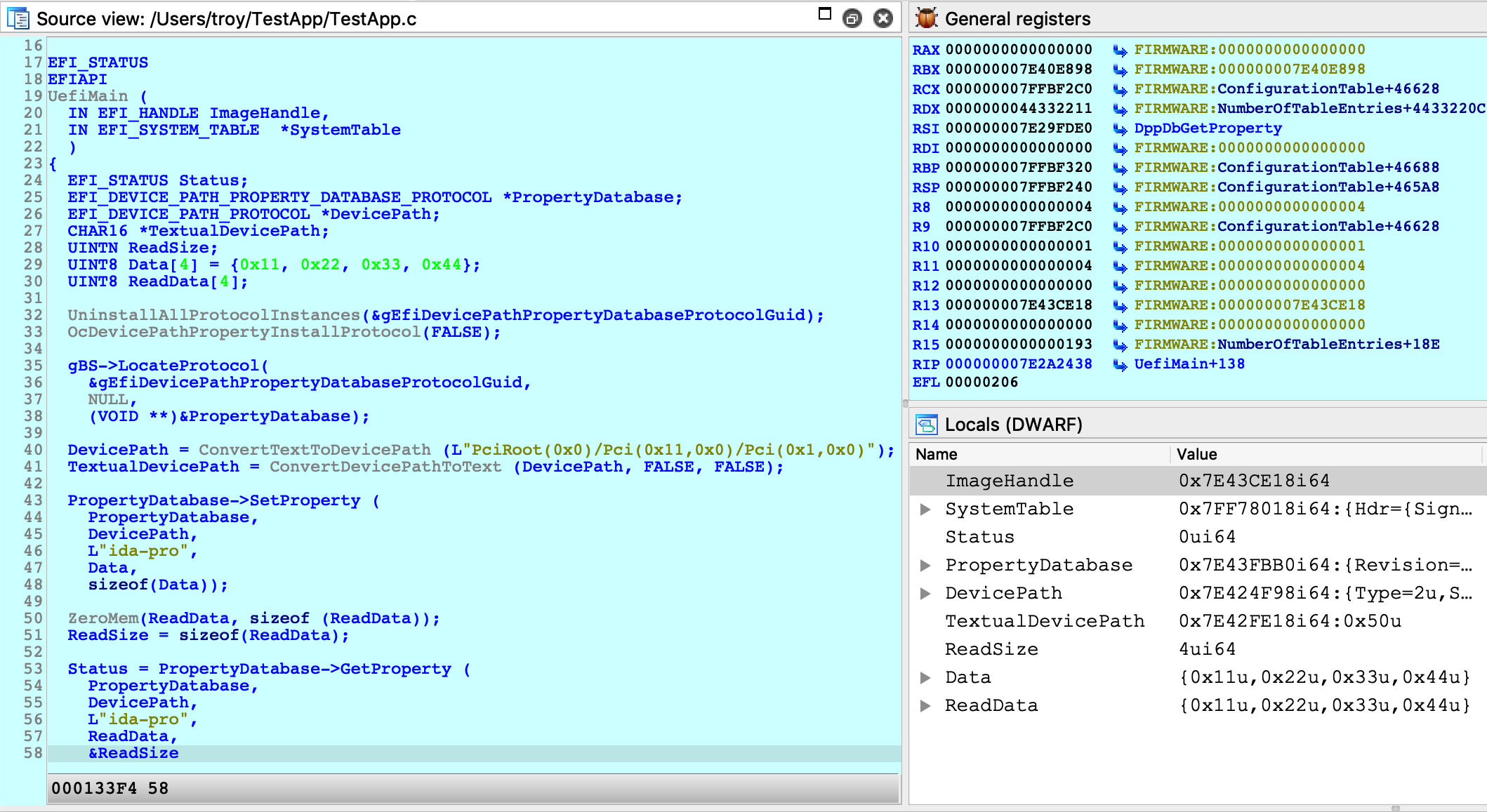Click jump arrow beside RSI DppDbGetProperty
This screenshot has width=1487, height=812.
point(1120,128)
